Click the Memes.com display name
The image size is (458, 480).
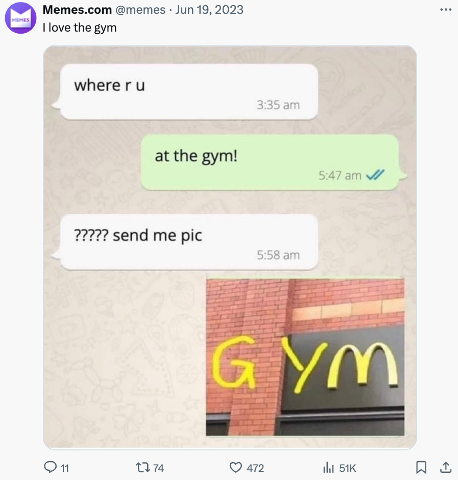tap(77, 10)
